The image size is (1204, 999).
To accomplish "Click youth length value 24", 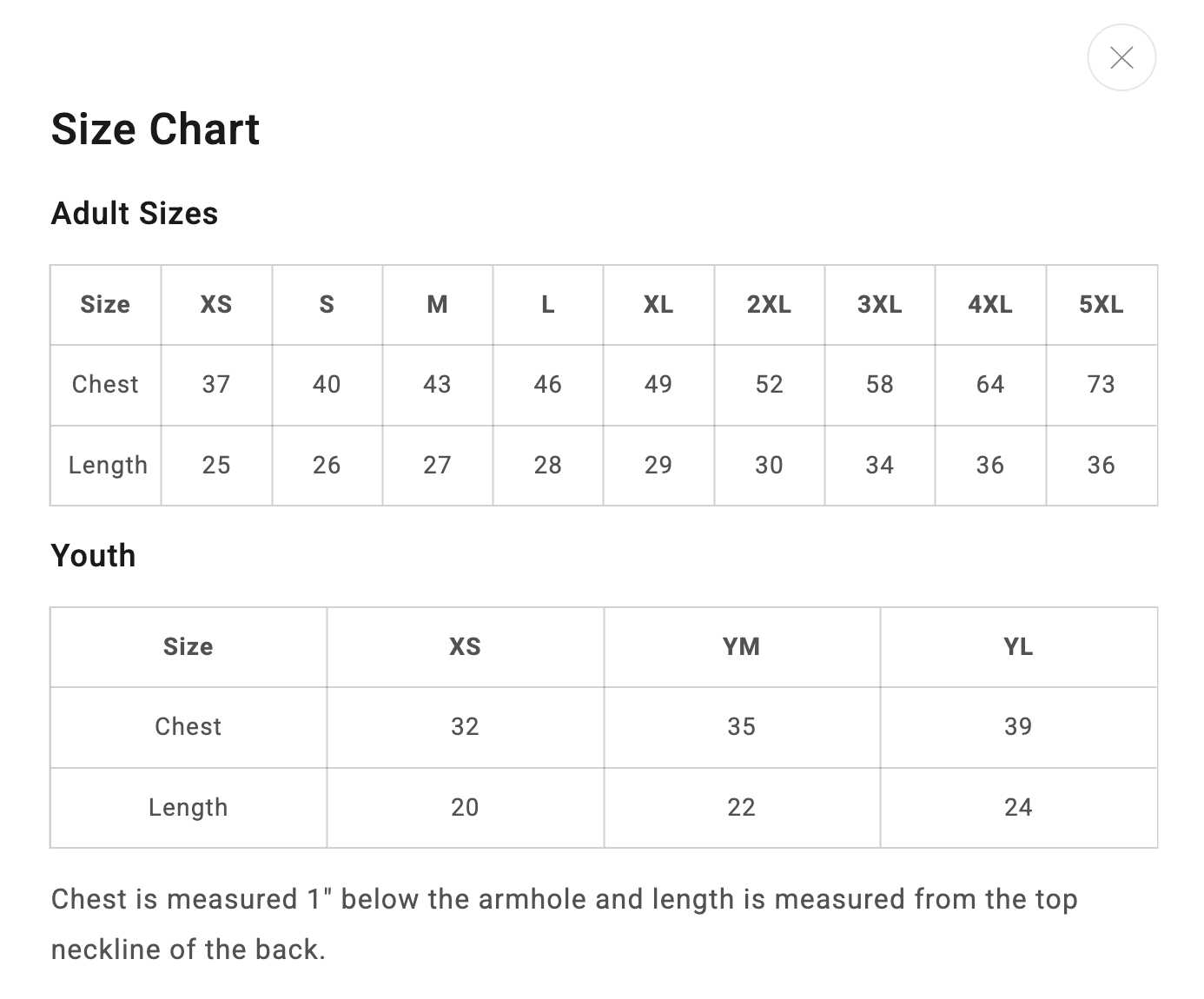I will pos(1018,808).
